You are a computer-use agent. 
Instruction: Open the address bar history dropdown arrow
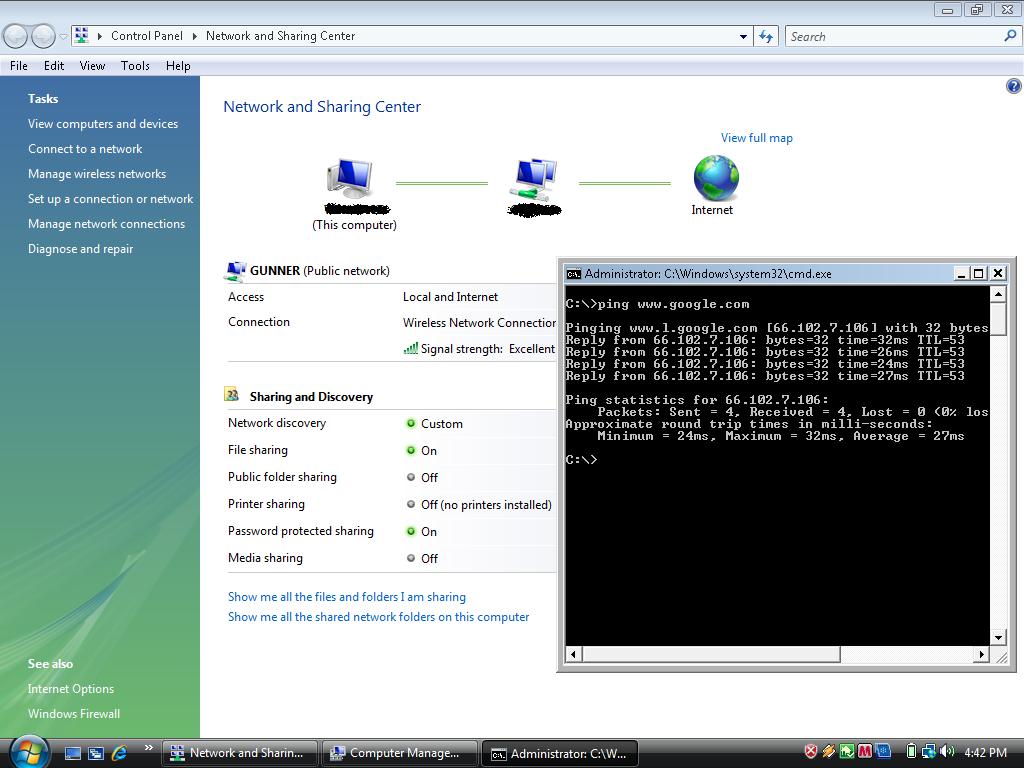pyautogui.click(x=743, y=37)
